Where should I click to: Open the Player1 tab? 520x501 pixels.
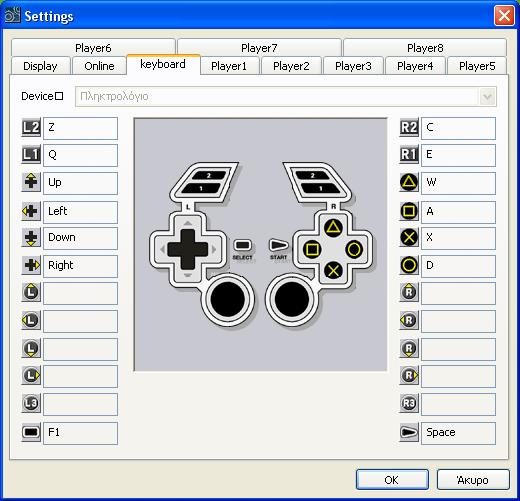click(229, 66)
